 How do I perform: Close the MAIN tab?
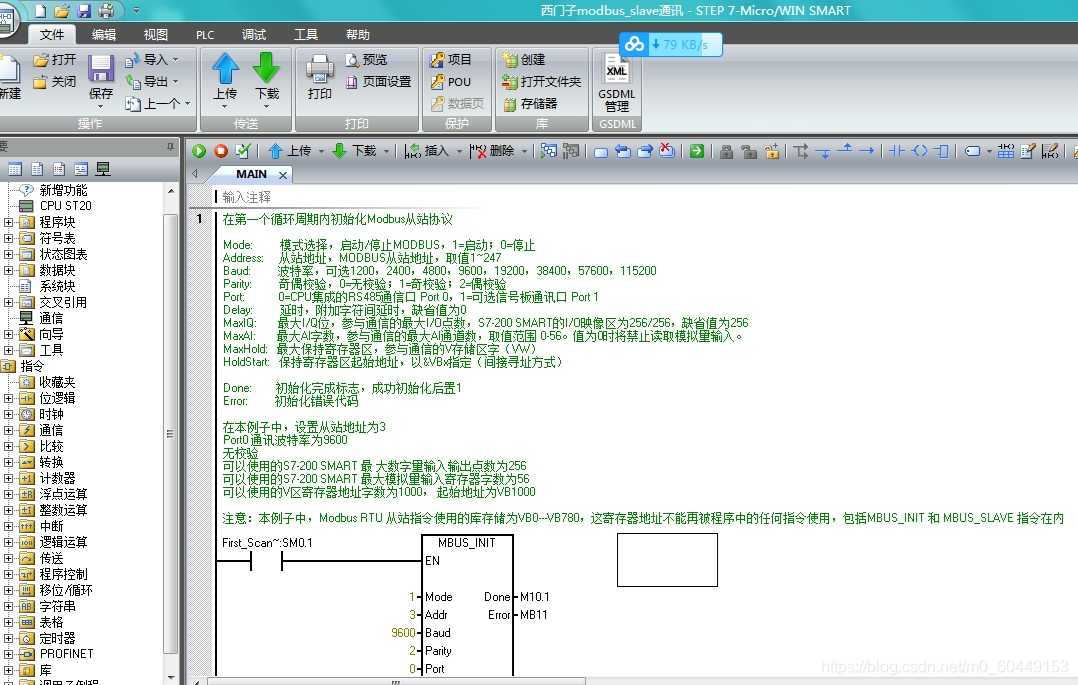coord(283,175)
